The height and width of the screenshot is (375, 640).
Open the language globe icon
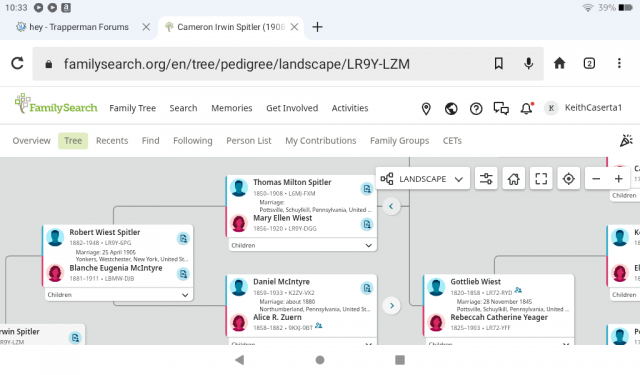point(451,109)
